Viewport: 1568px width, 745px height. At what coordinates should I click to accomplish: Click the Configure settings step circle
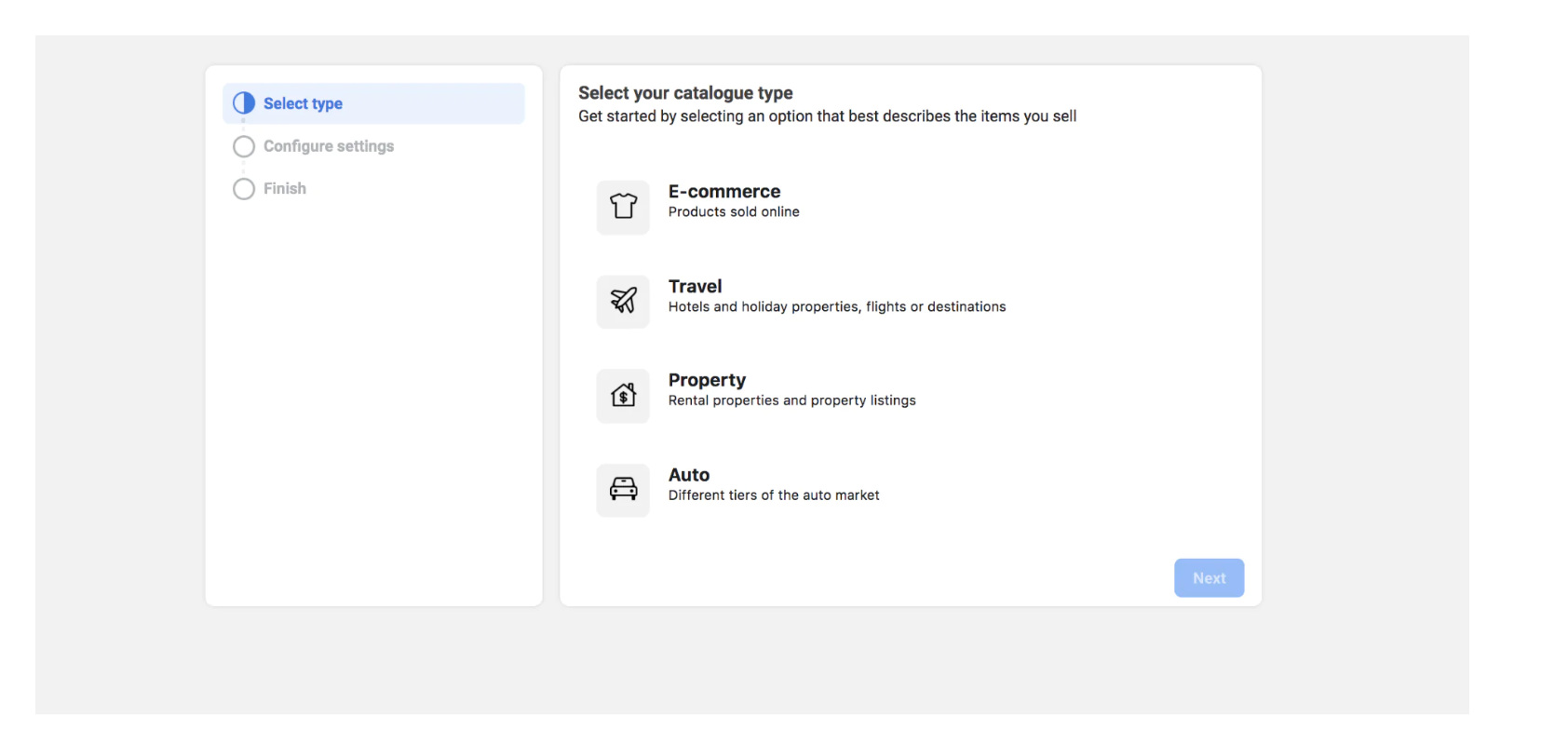coord(244,146)
